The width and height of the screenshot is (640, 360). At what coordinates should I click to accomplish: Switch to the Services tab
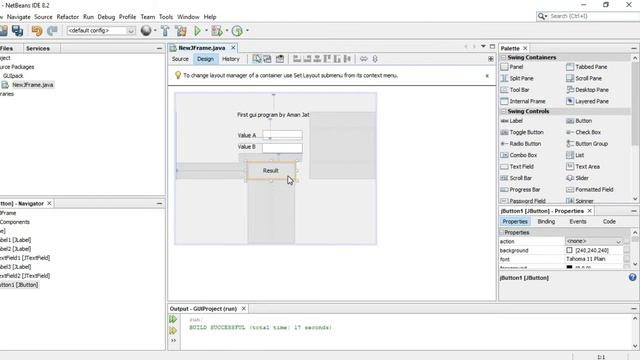[x=38, y=48]
